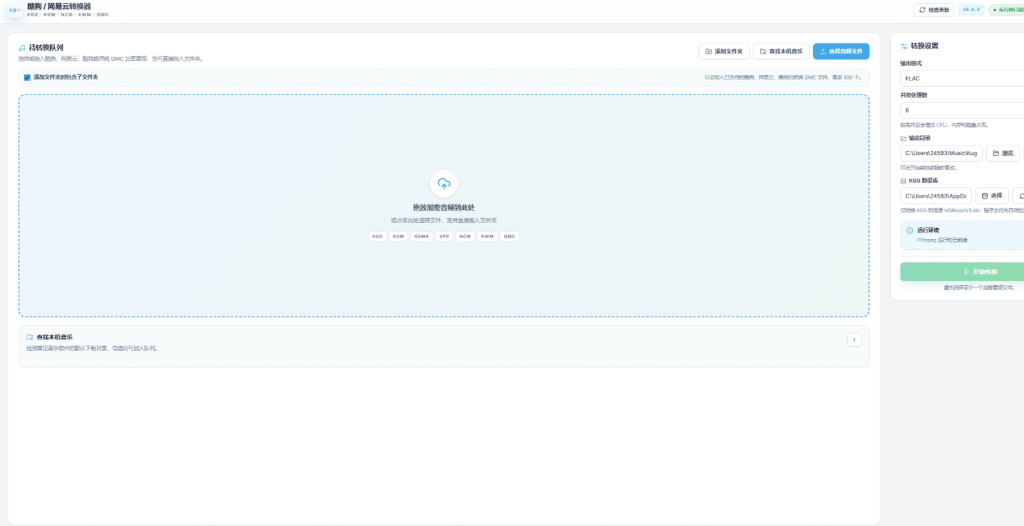Viewport: 1024px width, 526px height.
Task: Click the 添加文件夹 button
Action: pos(724,51)
